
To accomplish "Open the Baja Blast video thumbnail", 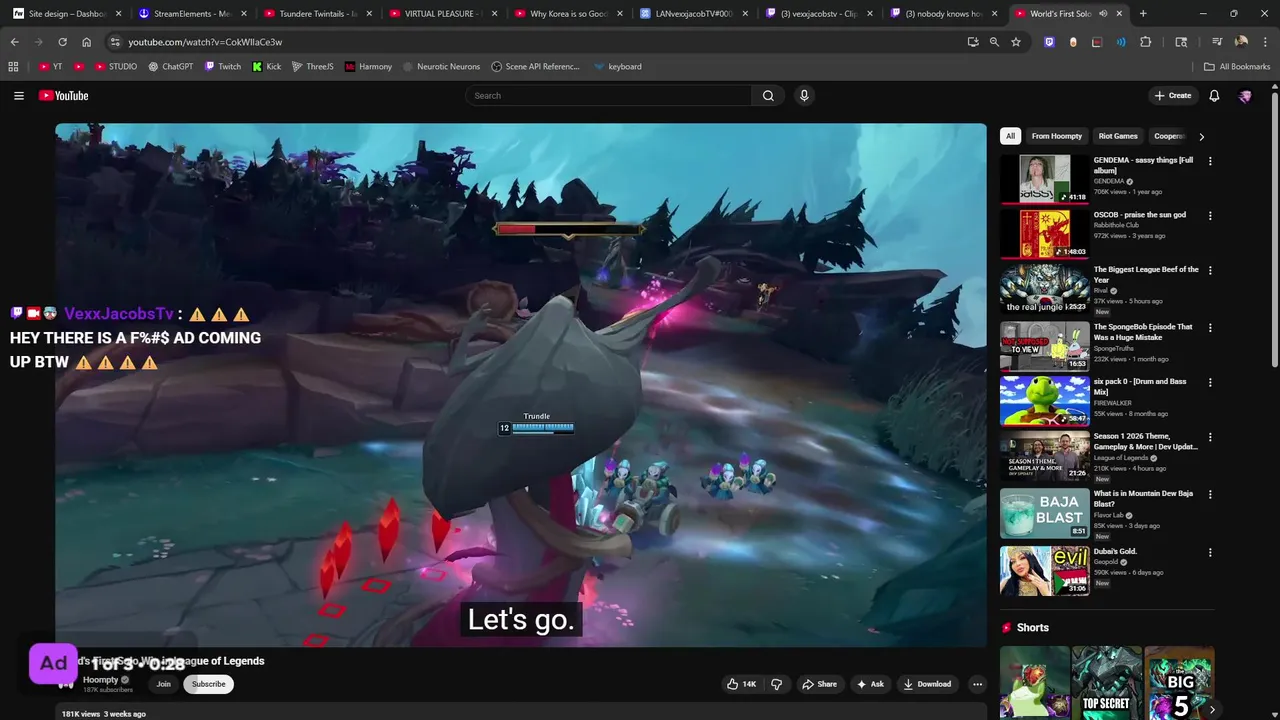I will (1045, 514).
